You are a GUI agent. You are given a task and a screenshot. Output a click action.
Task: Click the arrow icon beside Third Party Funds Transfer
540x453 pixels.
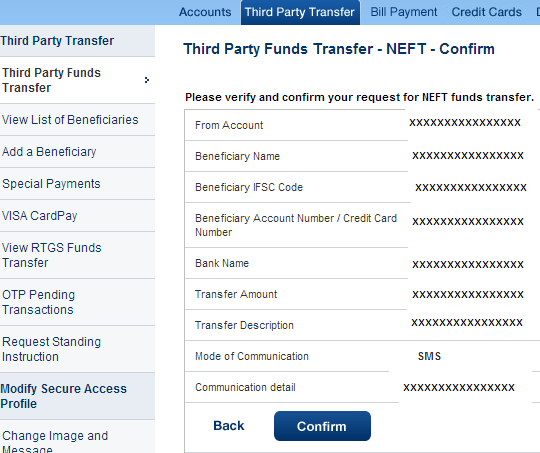[x=147, y=80]
